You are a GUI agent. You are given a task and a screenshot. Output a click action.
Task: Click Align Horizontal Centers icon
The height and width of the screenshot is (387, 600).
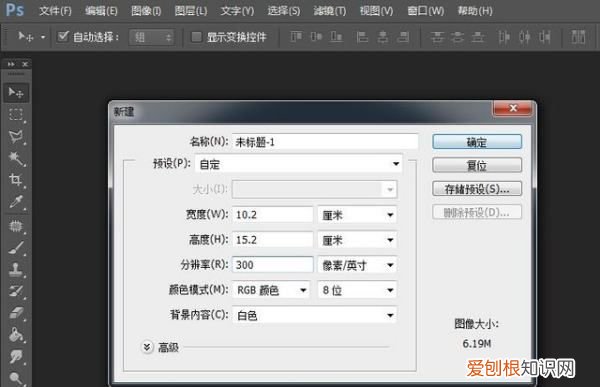coord(383,37)
